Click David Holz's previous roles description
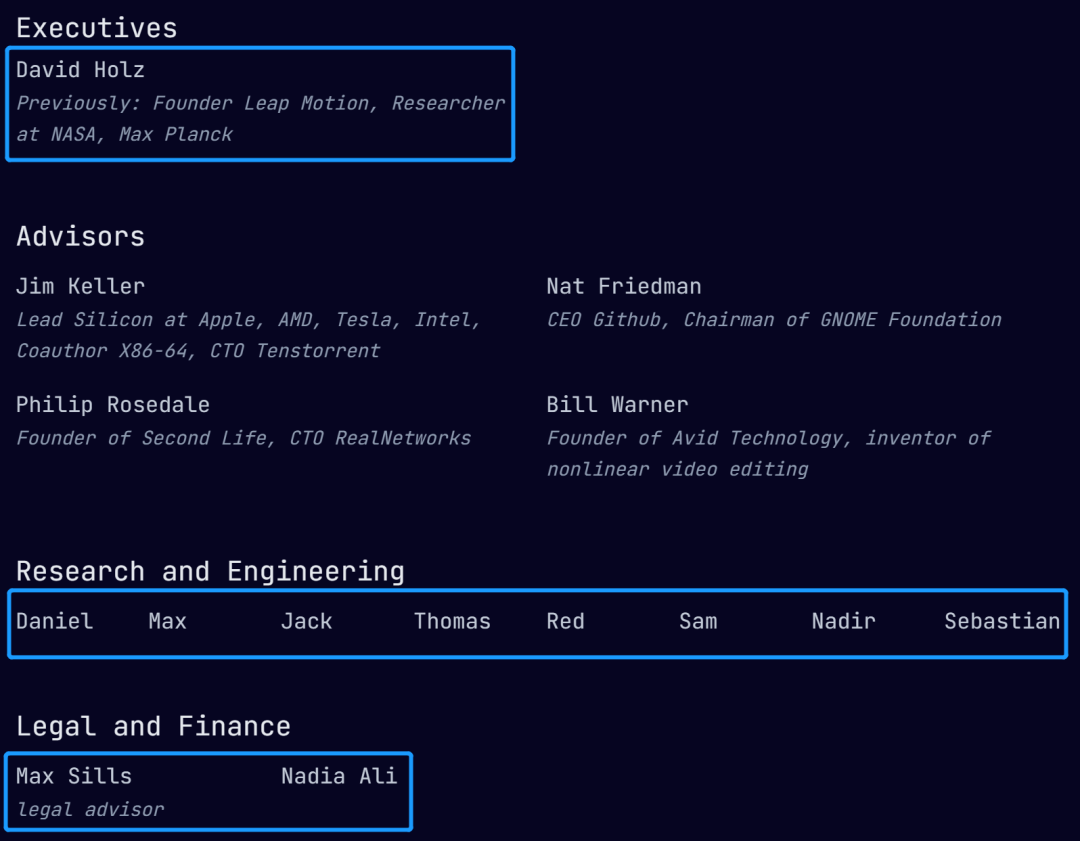This screenshot has height=841, width=1080. pos(260,118)
